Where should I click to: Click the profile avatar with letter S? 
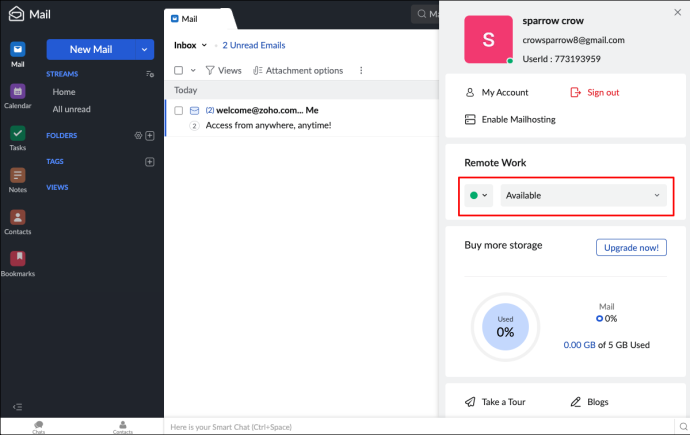[488, 40]
